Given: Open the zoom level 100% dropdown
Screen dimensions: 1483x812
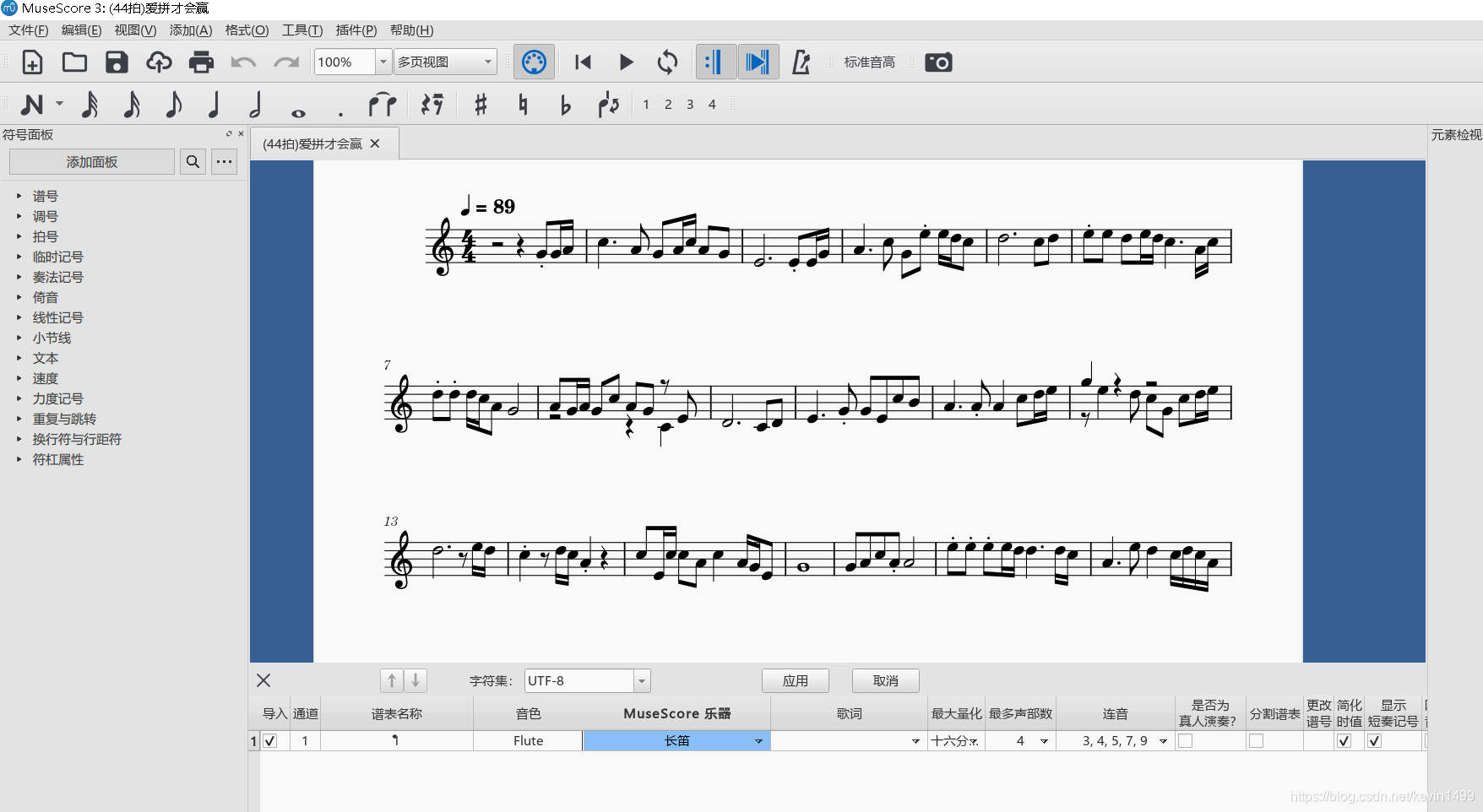Looking at the screenshot, I should tap(383, 62).
